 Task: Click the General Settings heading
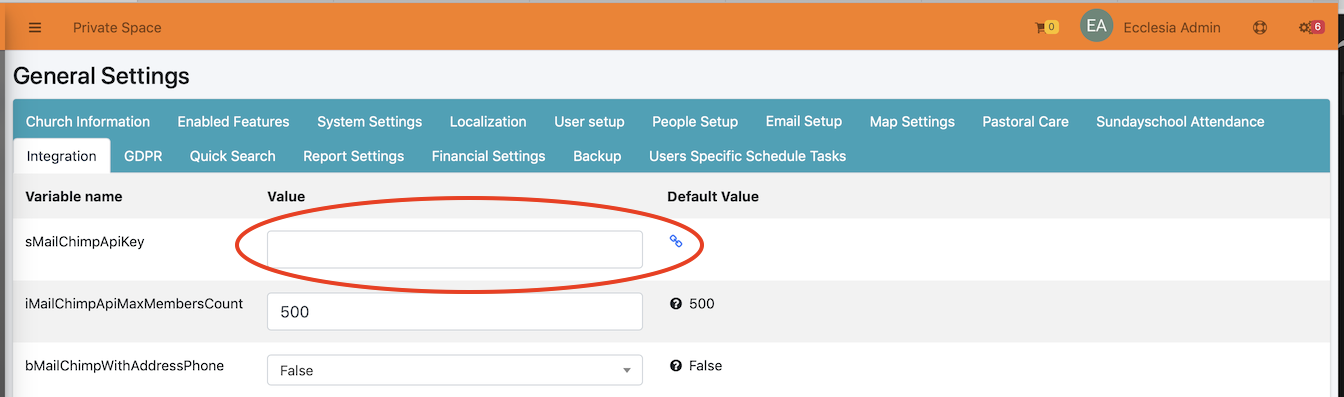(x=101, y=76)
